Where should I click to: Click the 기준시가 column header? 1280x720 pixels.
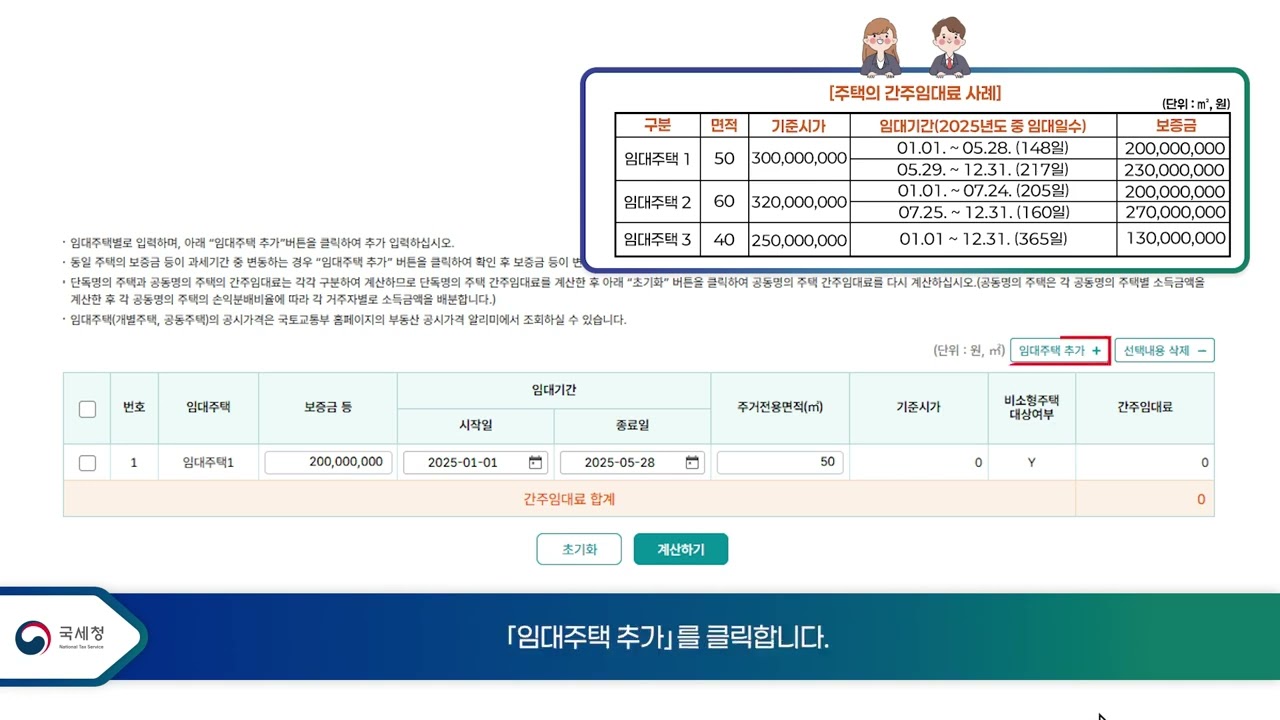(918, 408)
